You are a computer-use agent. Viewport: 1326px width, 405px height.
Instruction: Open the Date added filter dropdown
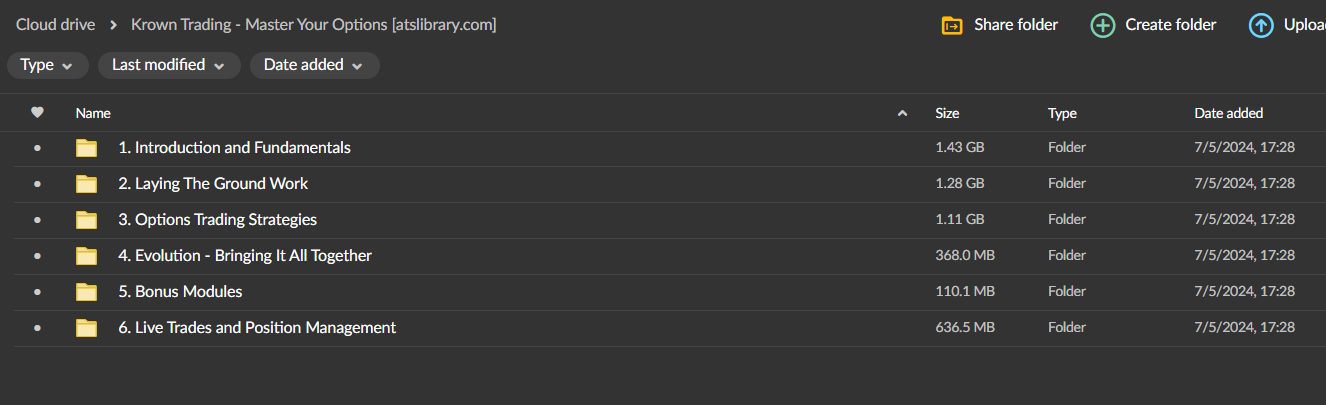[314, 65]
